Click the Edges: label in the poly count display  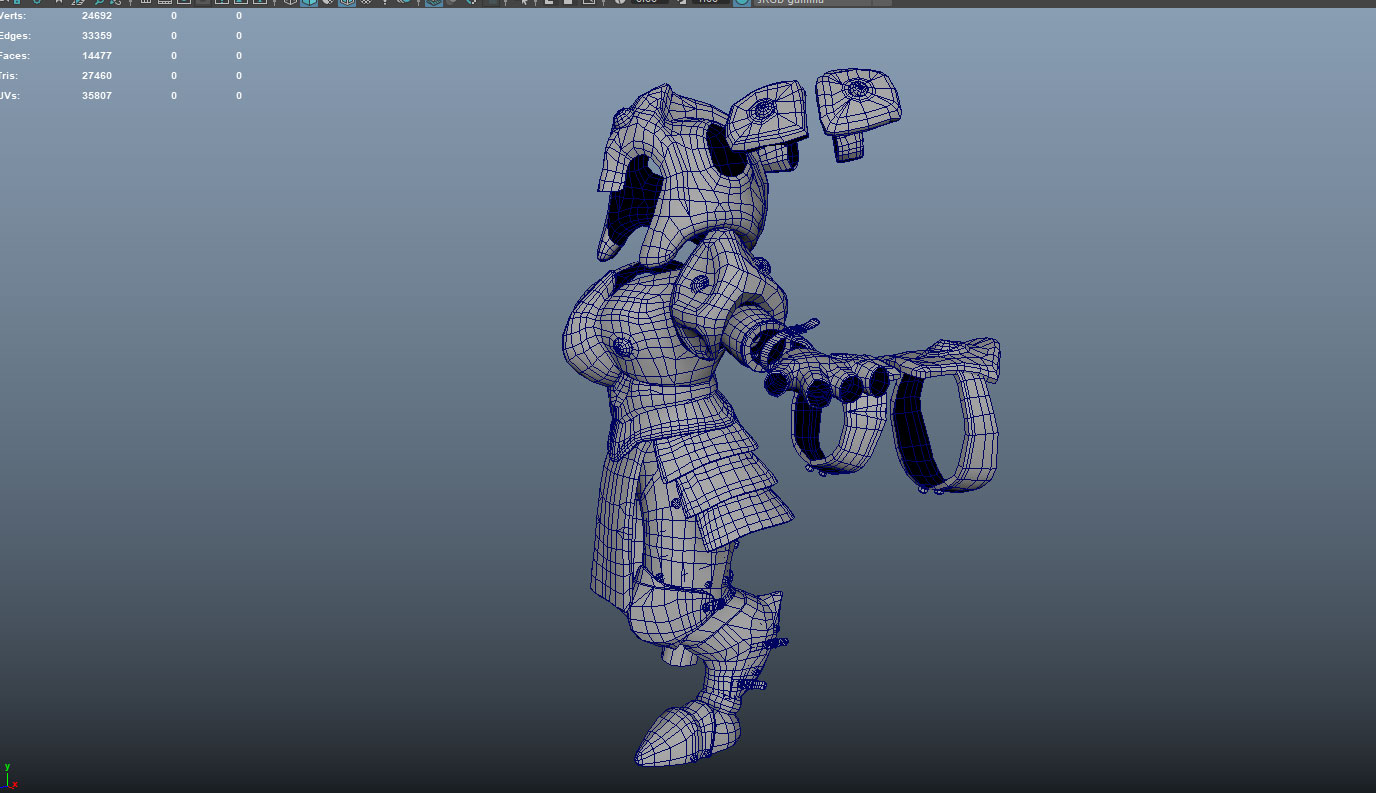tap(14, 36)
